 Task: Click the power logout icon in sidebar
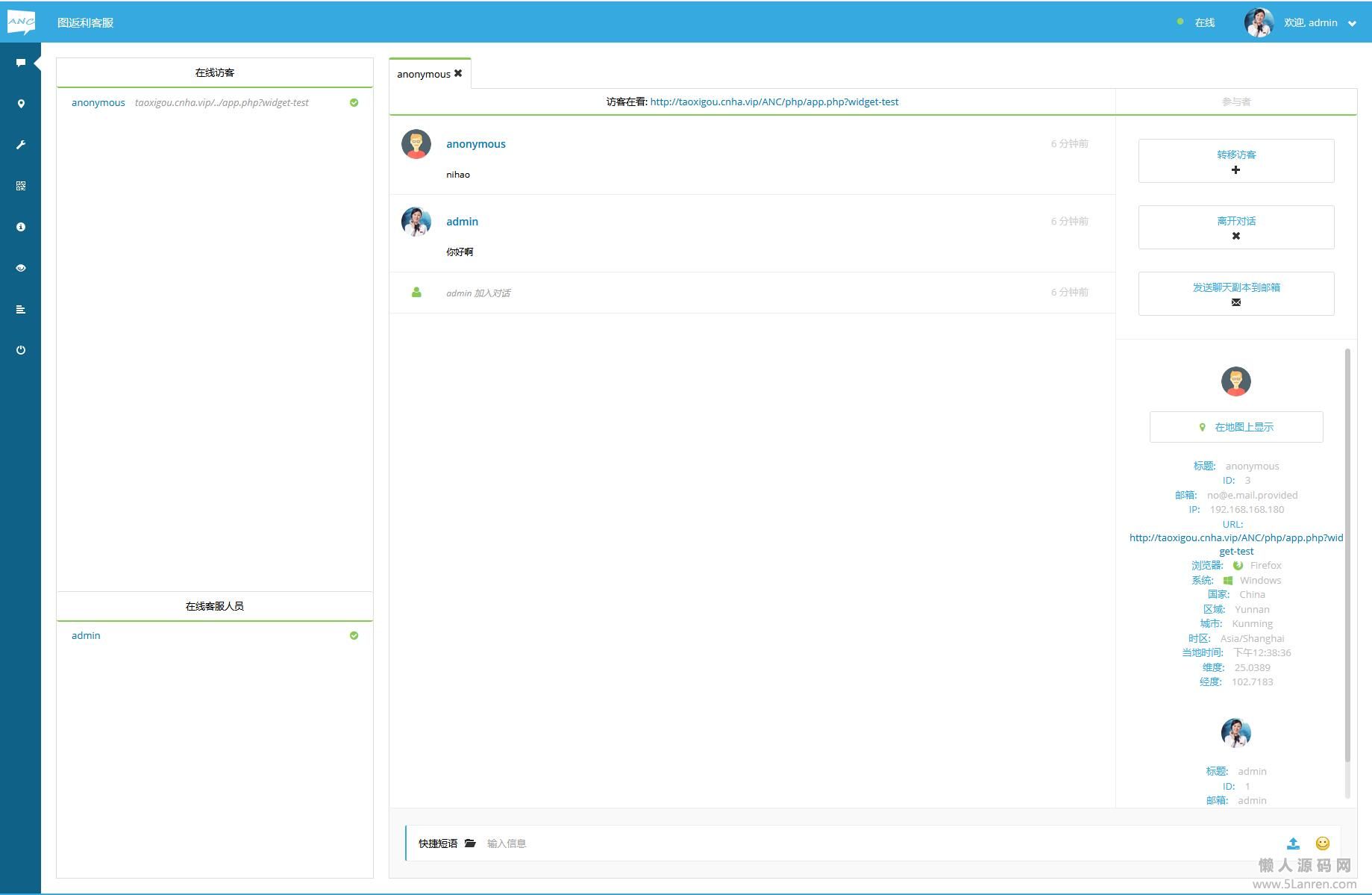[x=21, y=350]
